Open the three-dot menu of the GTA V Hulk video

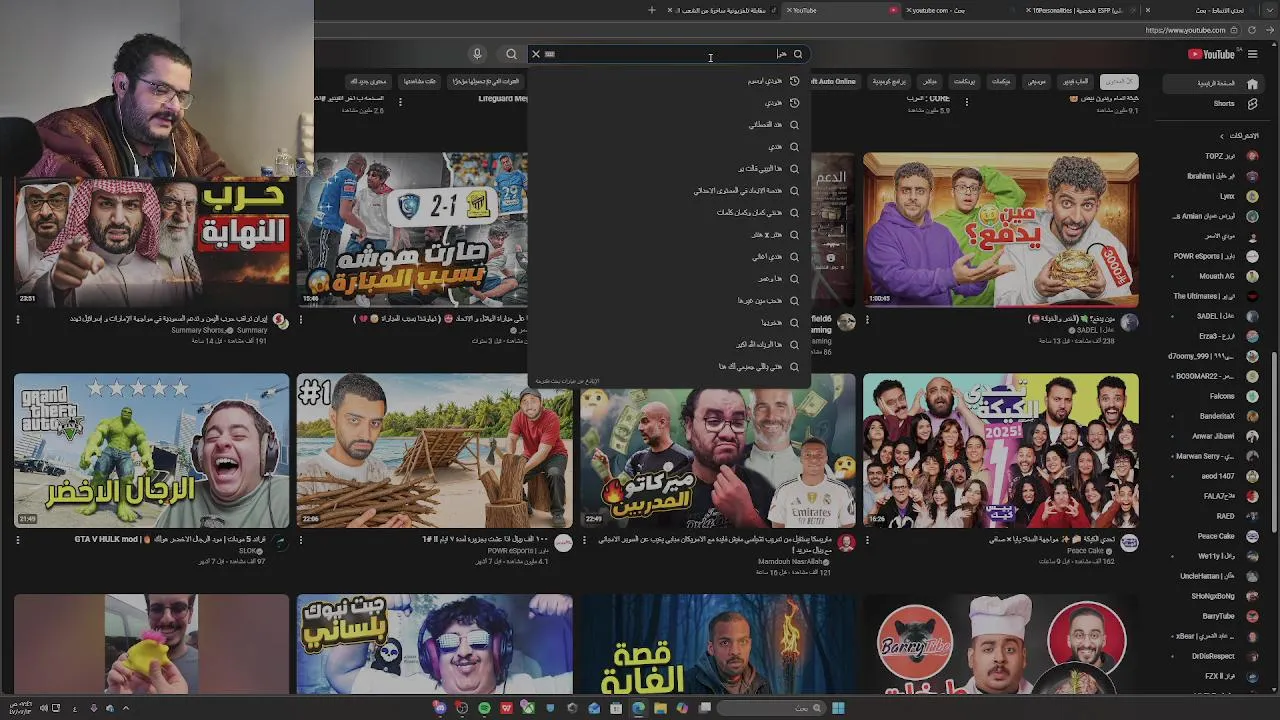[x=17, y=540]
